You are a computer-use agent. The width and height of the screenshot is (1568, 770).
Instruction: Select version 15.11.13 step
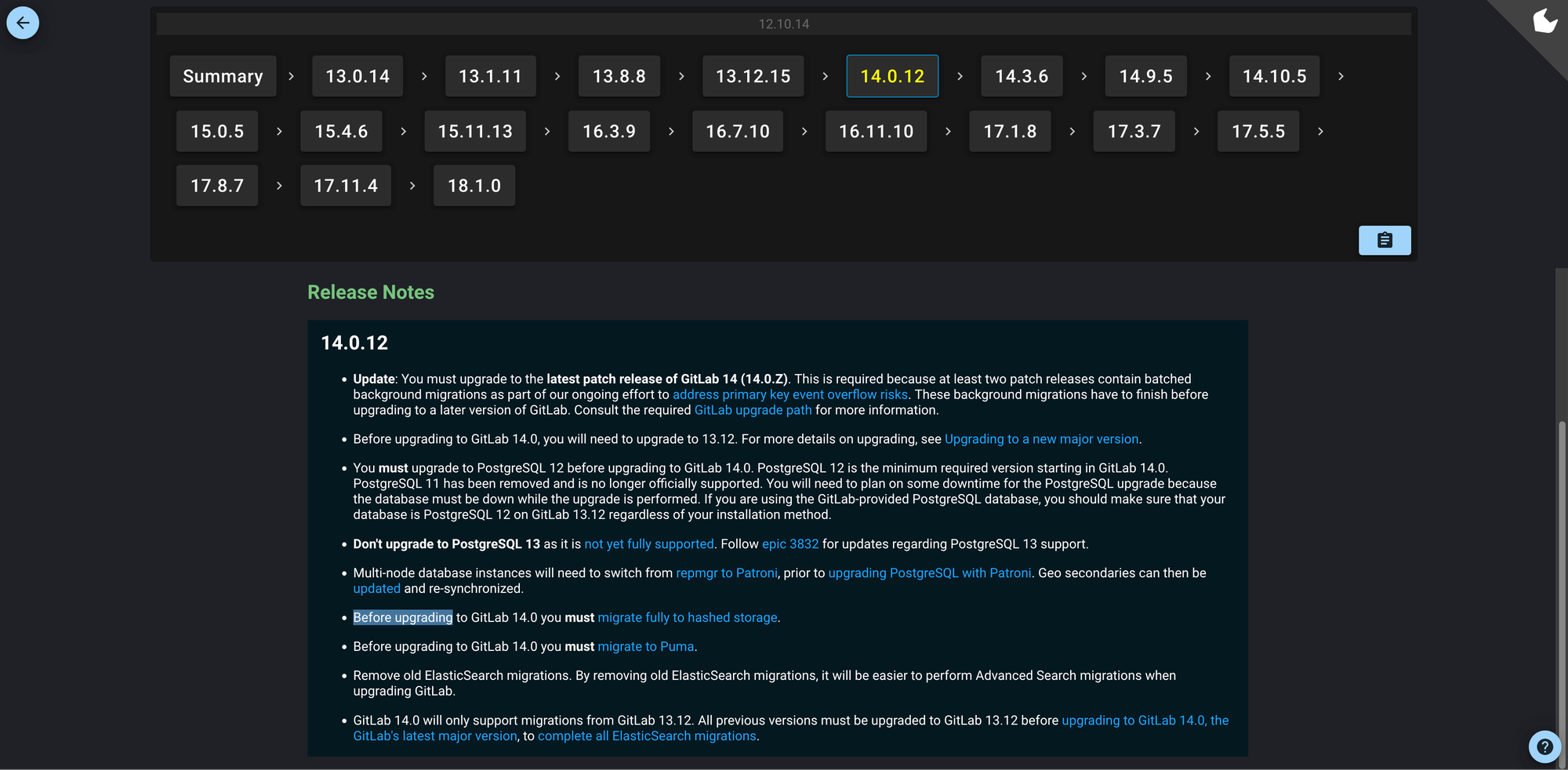[475, 131]
